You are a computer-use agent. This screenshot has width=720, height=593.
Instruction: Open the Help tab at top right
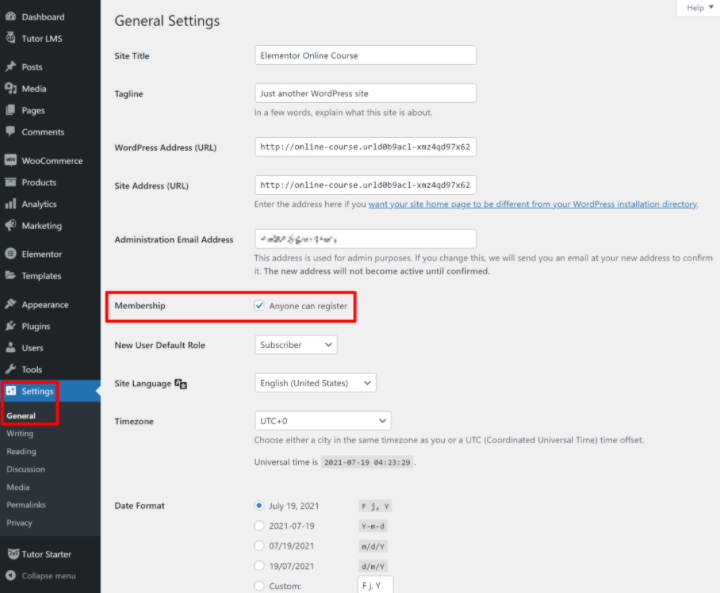point(697,7)
